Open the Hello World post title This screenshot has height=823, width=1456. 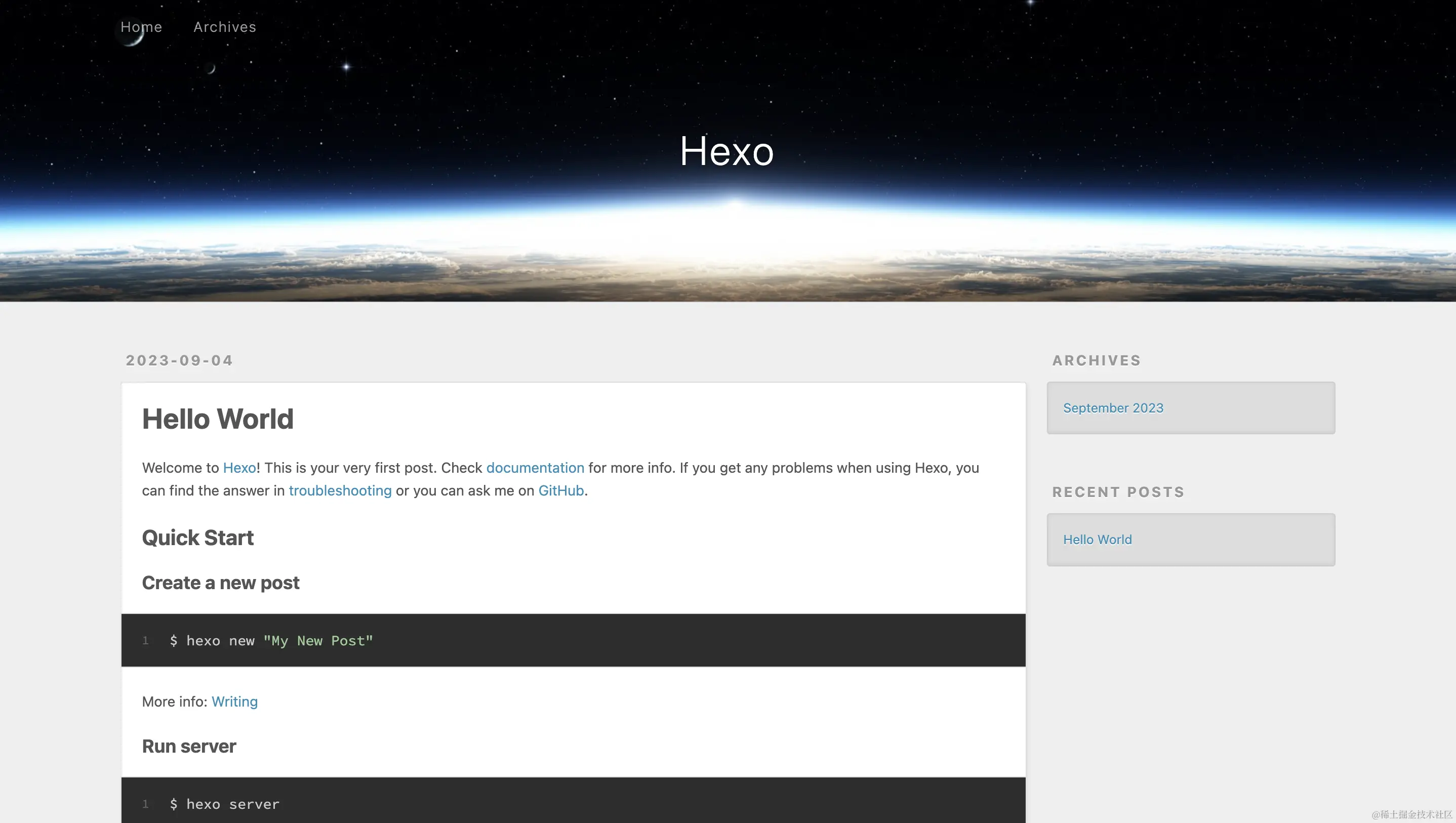tap(218, 419)
